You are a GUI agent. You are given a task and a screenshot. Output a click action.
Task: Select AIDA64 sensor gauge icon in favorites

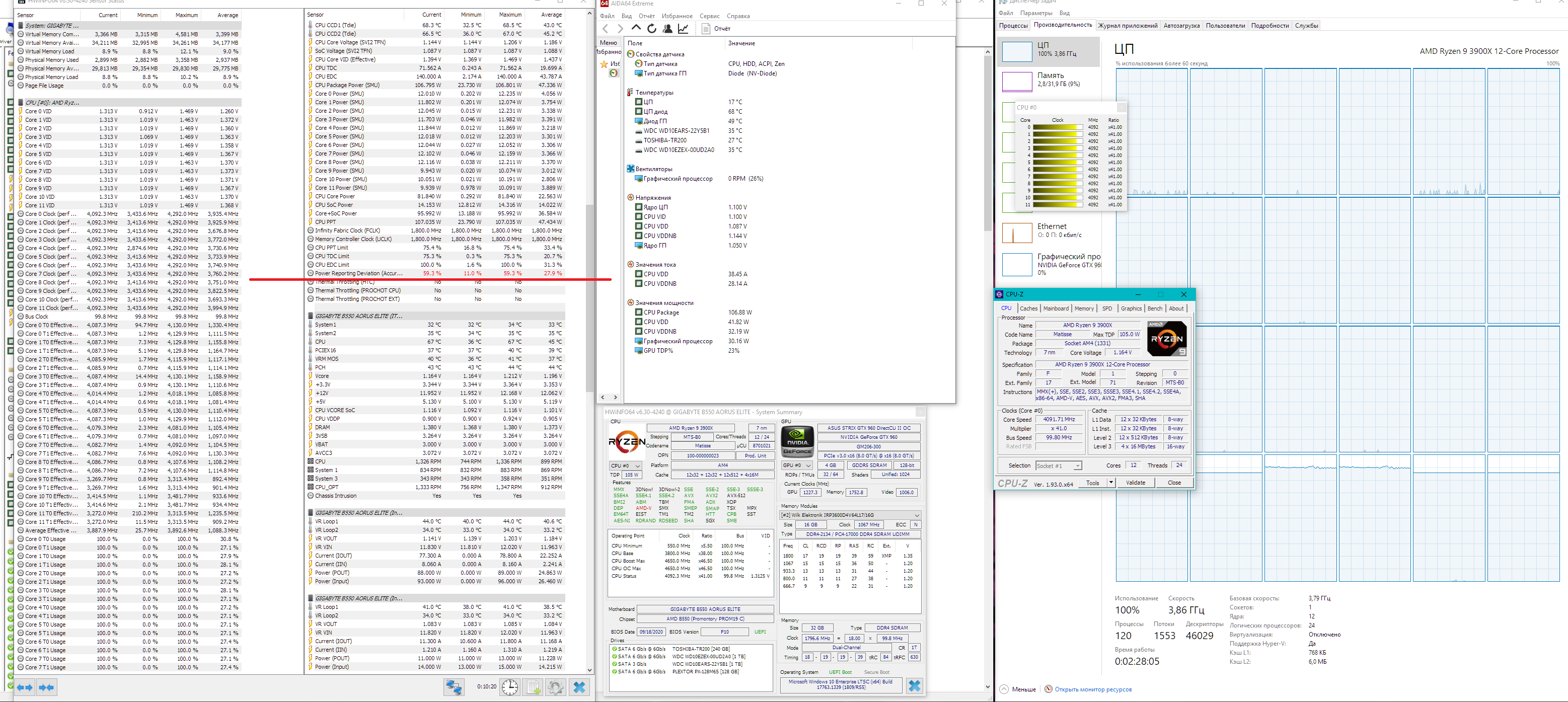(614, 73)
